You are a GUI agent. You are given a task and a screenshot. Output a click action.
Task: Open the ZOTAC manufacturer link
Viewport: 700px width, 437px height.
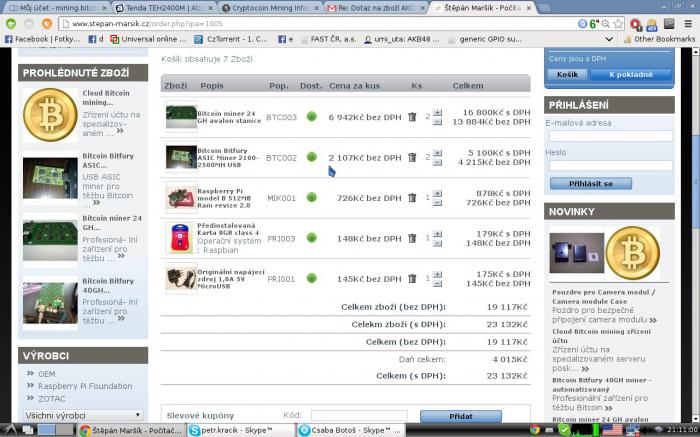pos(51,399)
